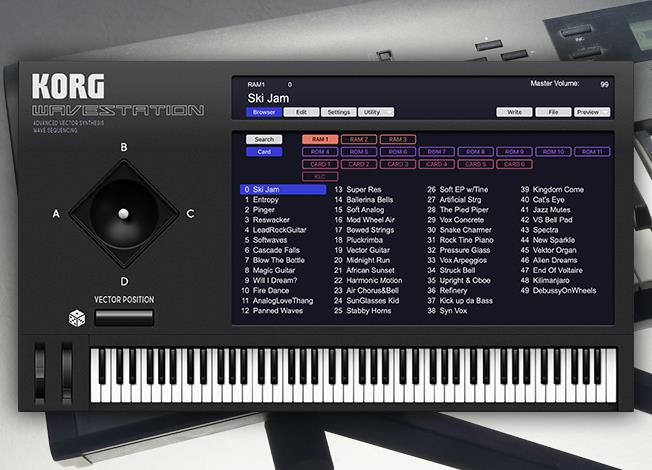Select the ROM 10 bank
652x470 pixels.
click(x=553, y=152)
